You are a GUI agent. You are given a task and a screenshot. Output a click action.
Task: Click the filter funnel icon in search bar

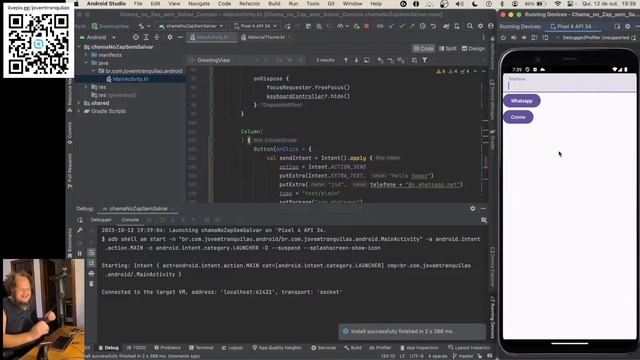424,60
